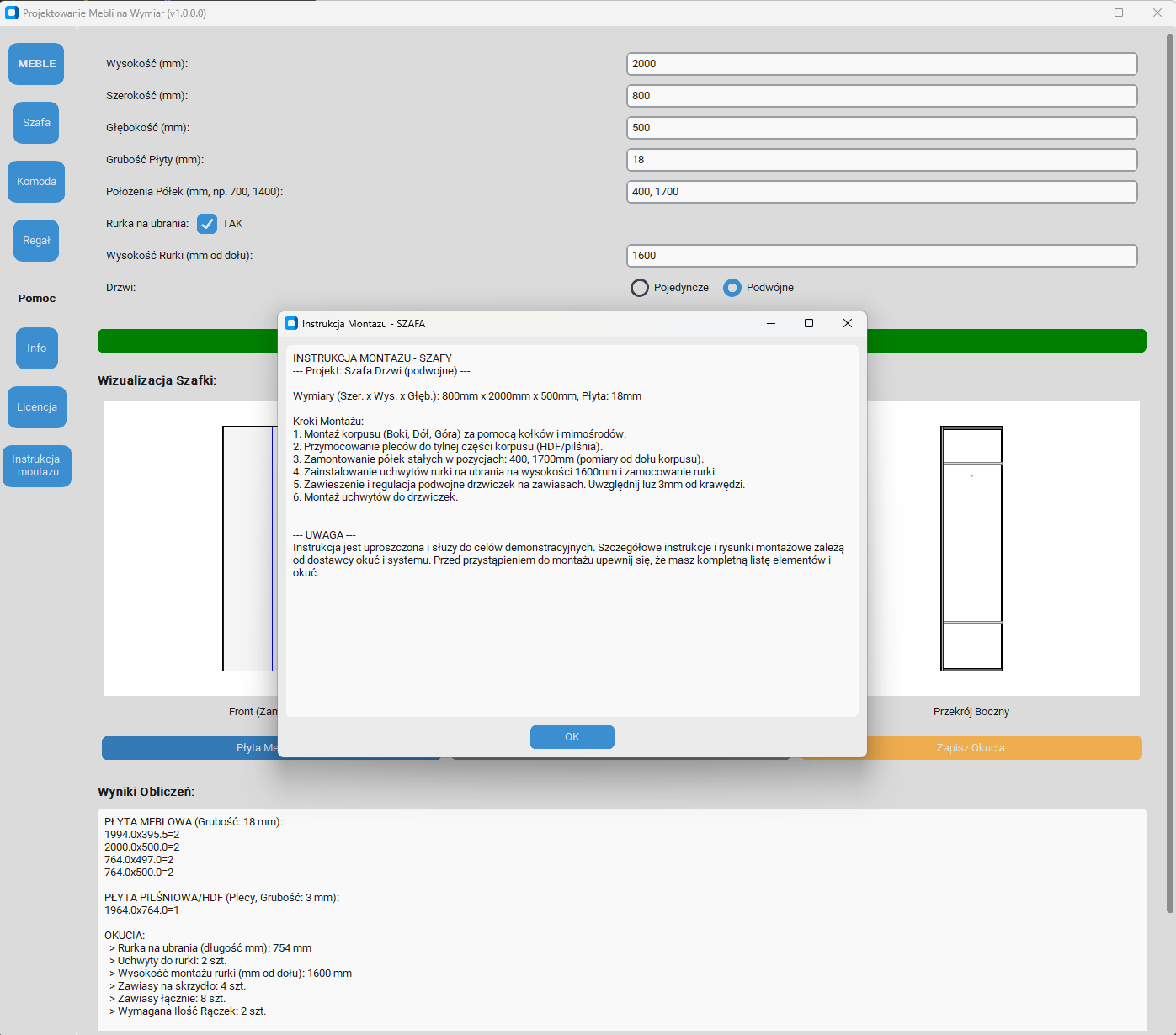Select Podwójne door option
This screenshot has height=1035, width=1176.
pyautogui.click(x=732, y=288)
